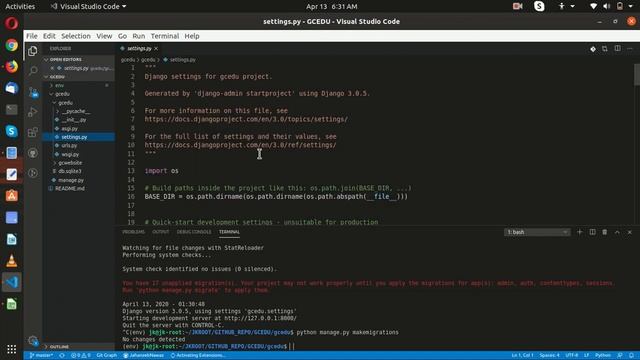Image resolution: width=640 pixels, height=360 pixels.
Task: Open the editor More Actions ellipsis
Action: [630, 49]
